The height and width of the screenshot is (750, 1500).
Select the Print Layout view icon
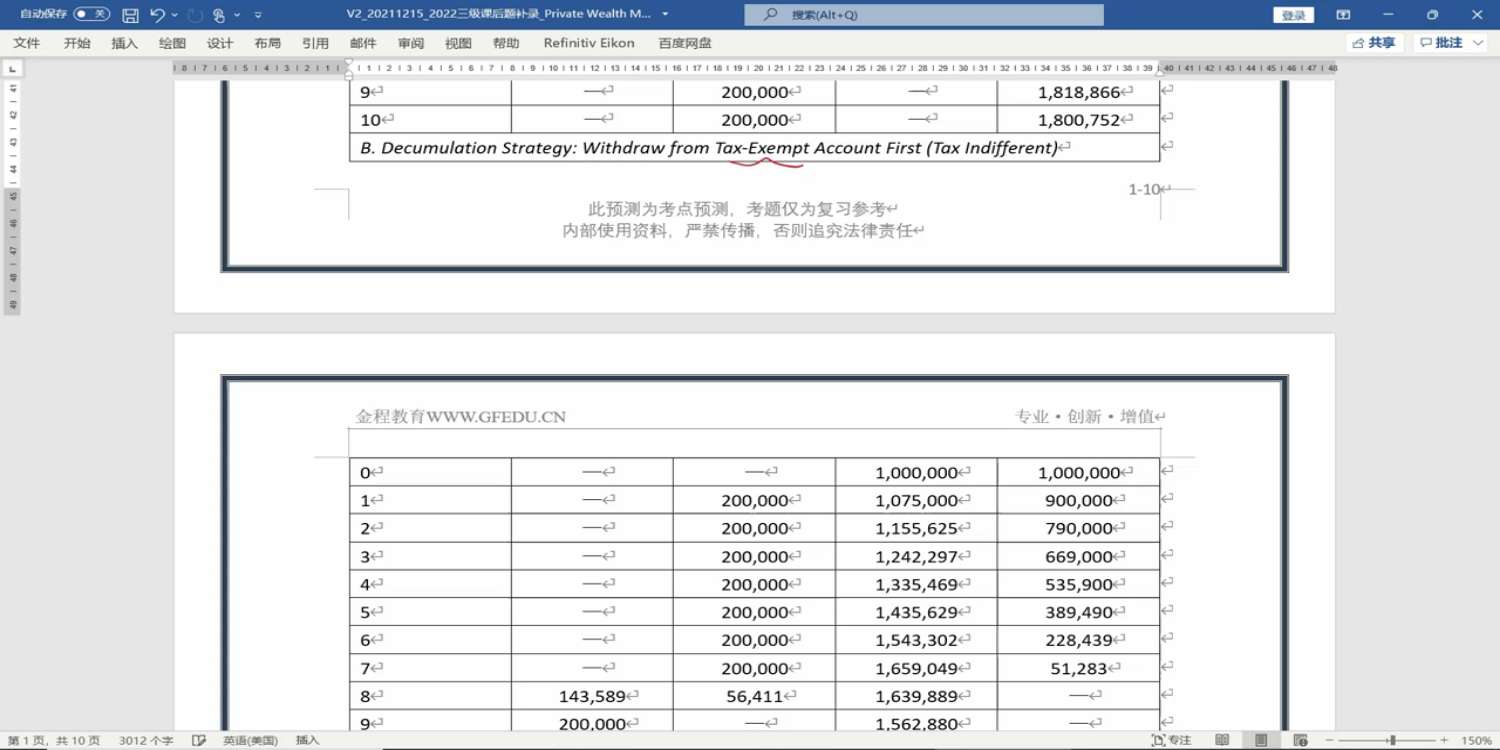point(1261,740)
